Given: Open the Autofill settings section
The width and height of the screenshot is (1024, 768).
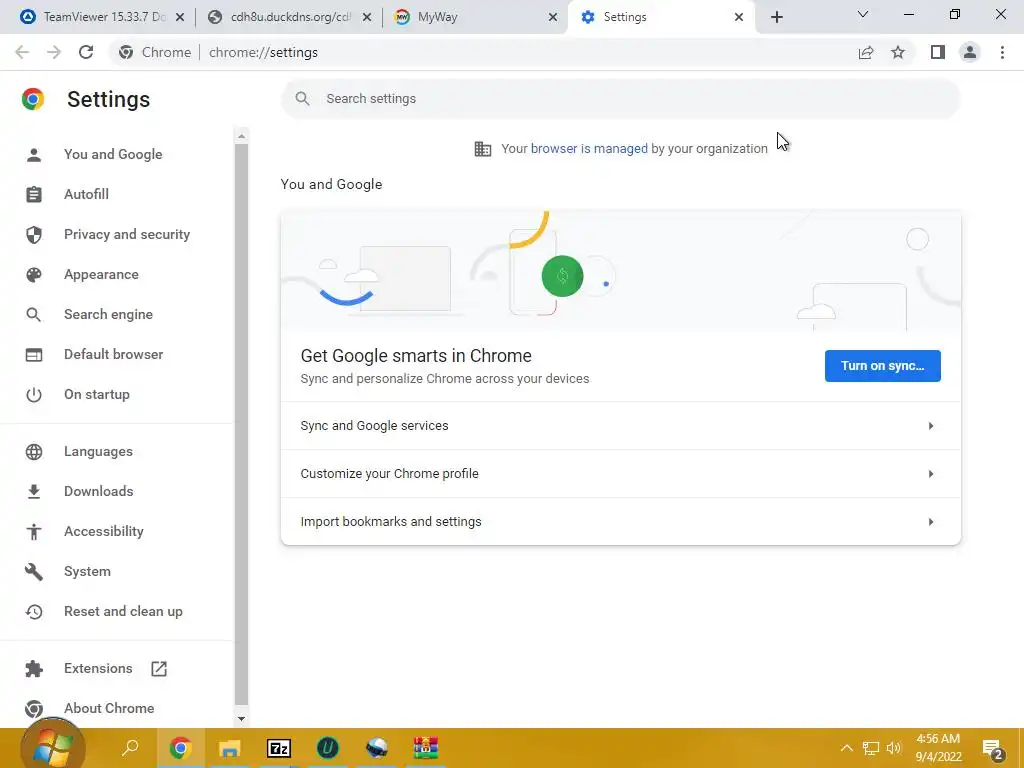Looking at the screenshot, I should [x=86, y=194].
